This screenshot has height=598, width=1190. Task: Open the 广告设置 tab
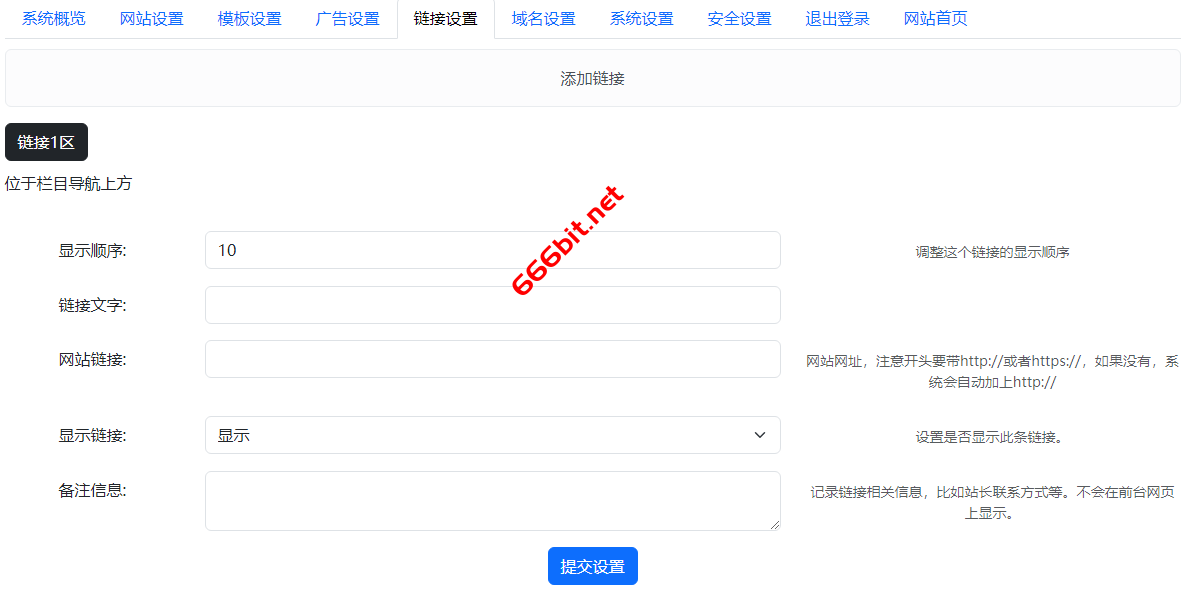pyautogui.click(x=348, y=19)
